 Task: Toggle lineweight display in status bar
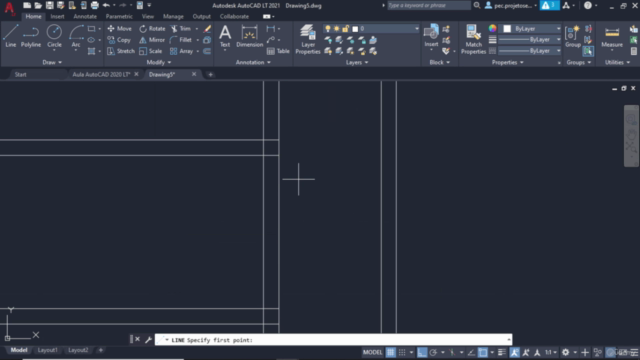tap(502, 352)
